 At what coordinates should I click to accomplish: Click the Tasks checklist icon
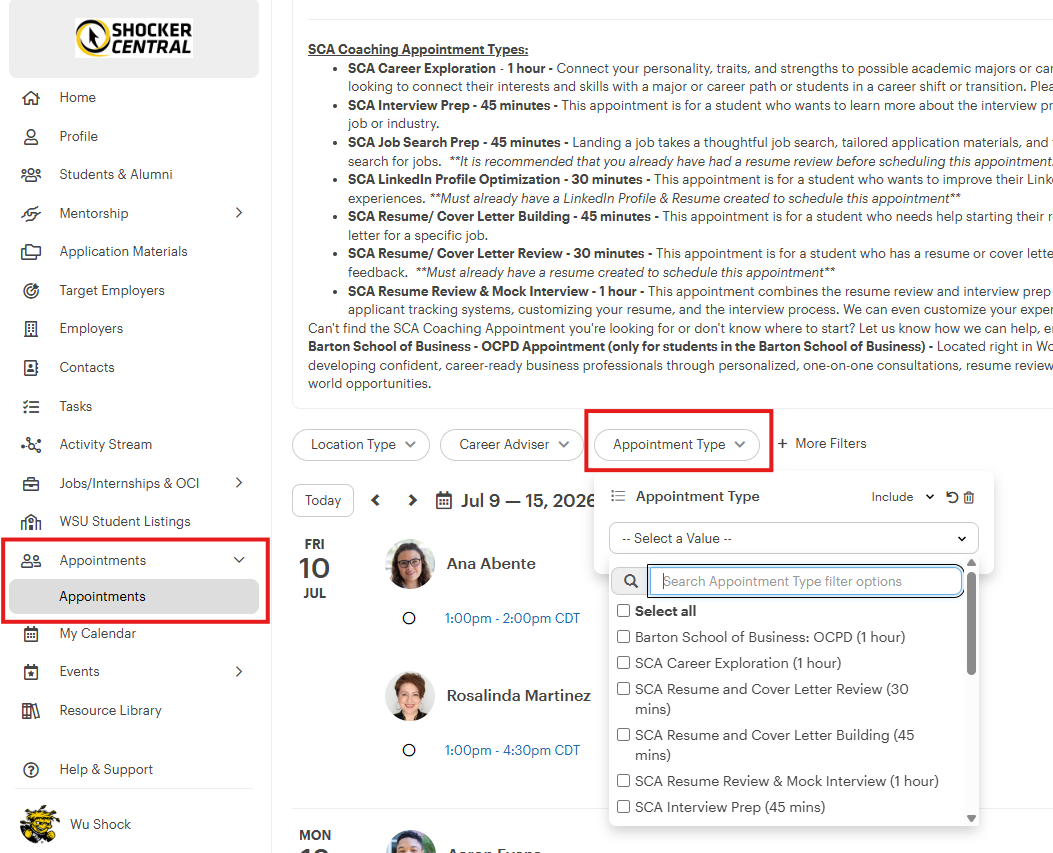pyautogui.click(x=31, y=407)
